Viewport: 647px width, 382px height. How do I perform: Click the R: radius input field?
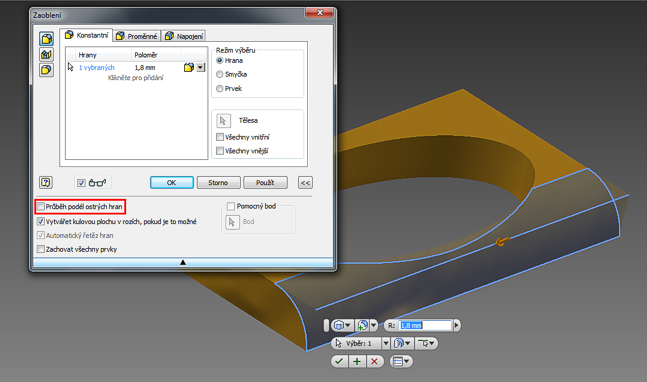pyautogui.click(x=425, y=325)
